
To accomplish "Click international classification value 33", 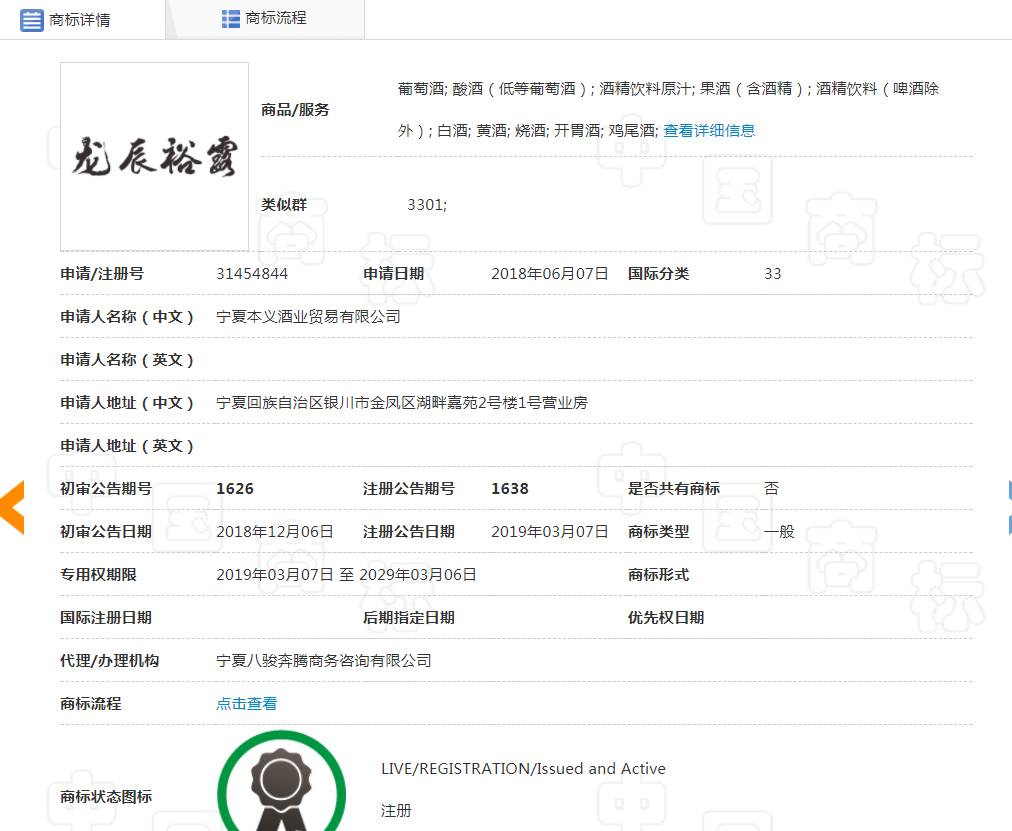I will point(772,273).
